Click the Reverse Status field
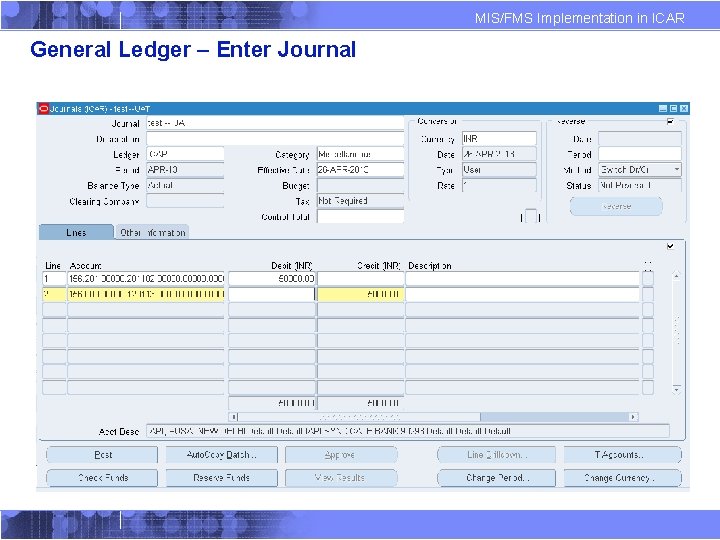The width and height of the screenshot is (720, 540). coord(640,186)
